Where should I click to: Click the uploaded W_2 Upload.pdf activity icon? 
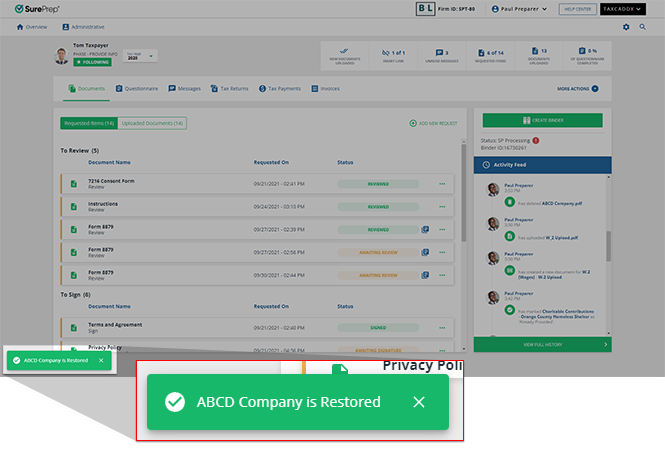click(510, 236)
